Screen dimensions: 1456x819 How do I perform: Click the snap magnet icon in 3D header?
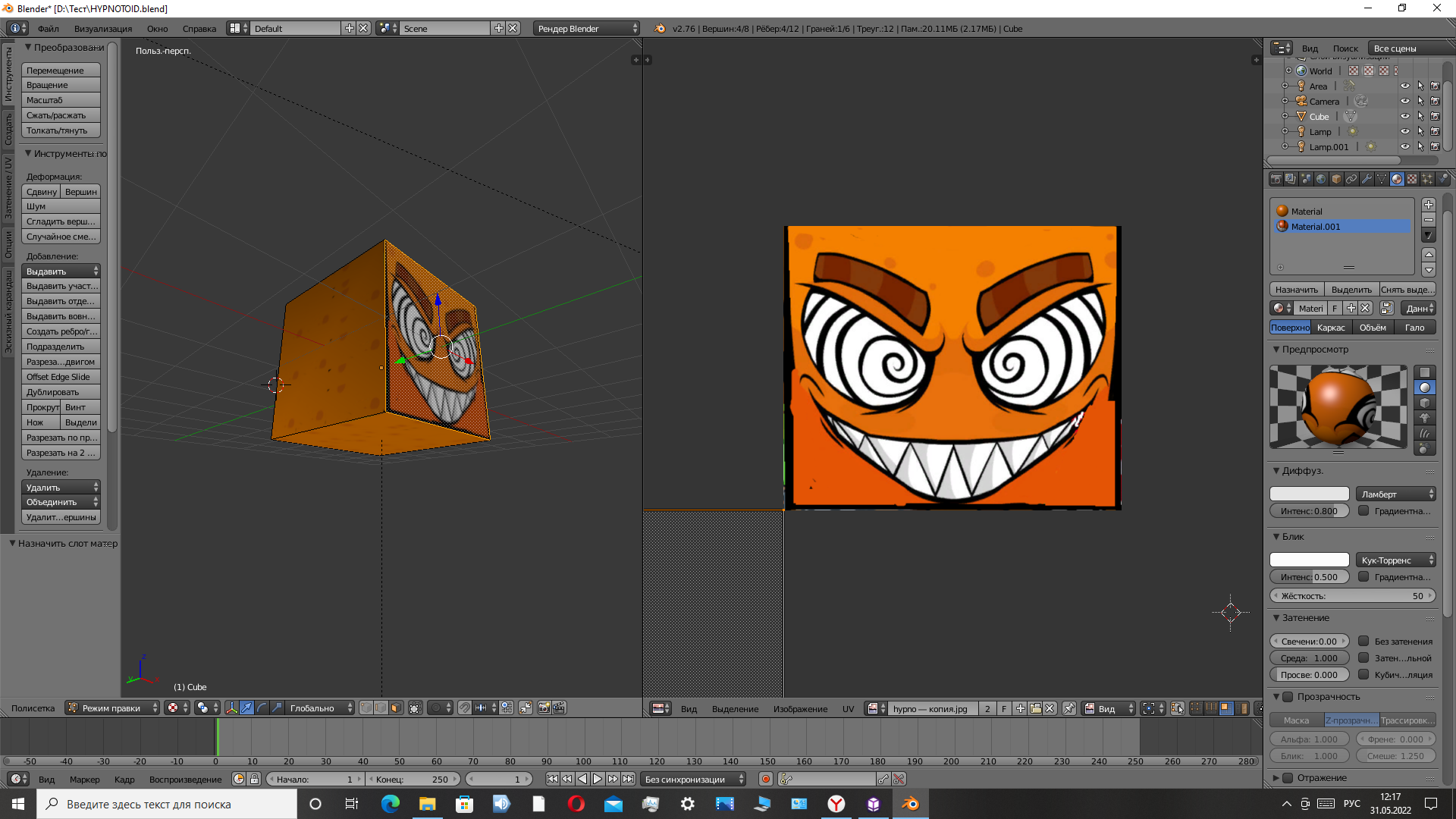tap(465, 708)
